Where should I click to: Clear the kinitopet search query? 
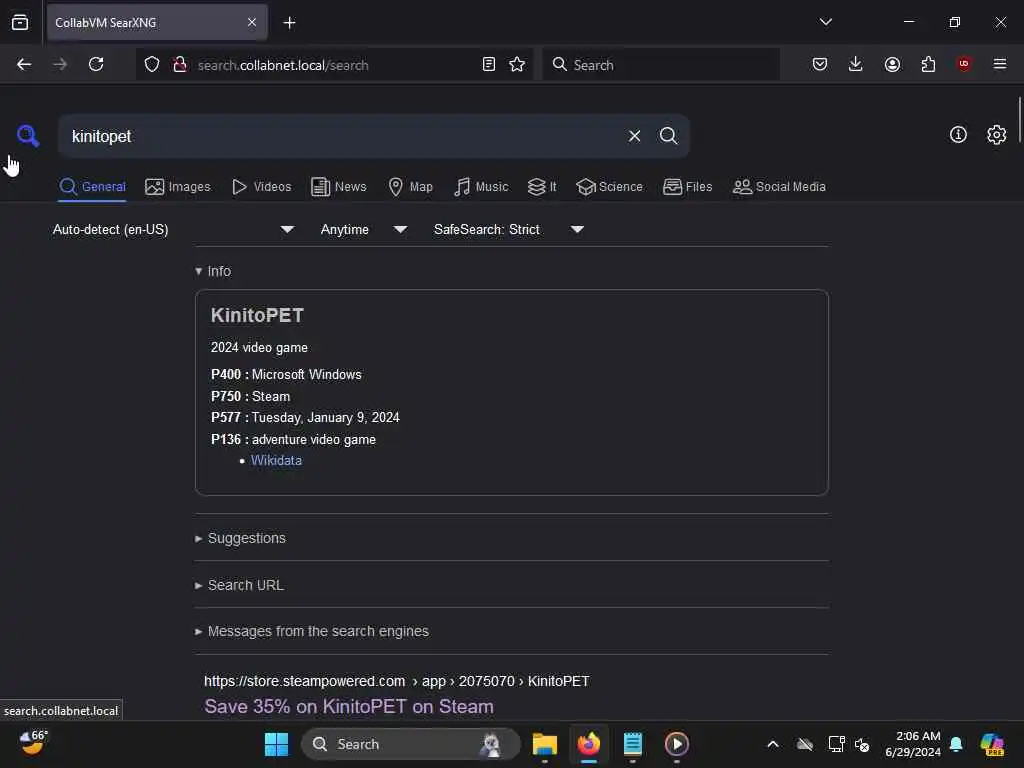pos(634,136)
